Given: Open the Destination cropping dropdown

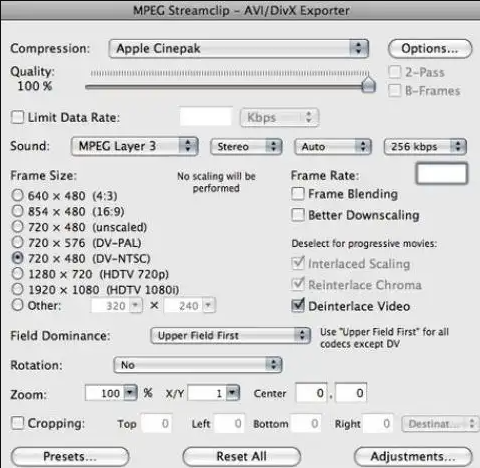Looking at the screenshot, I should tap(440, 424).
